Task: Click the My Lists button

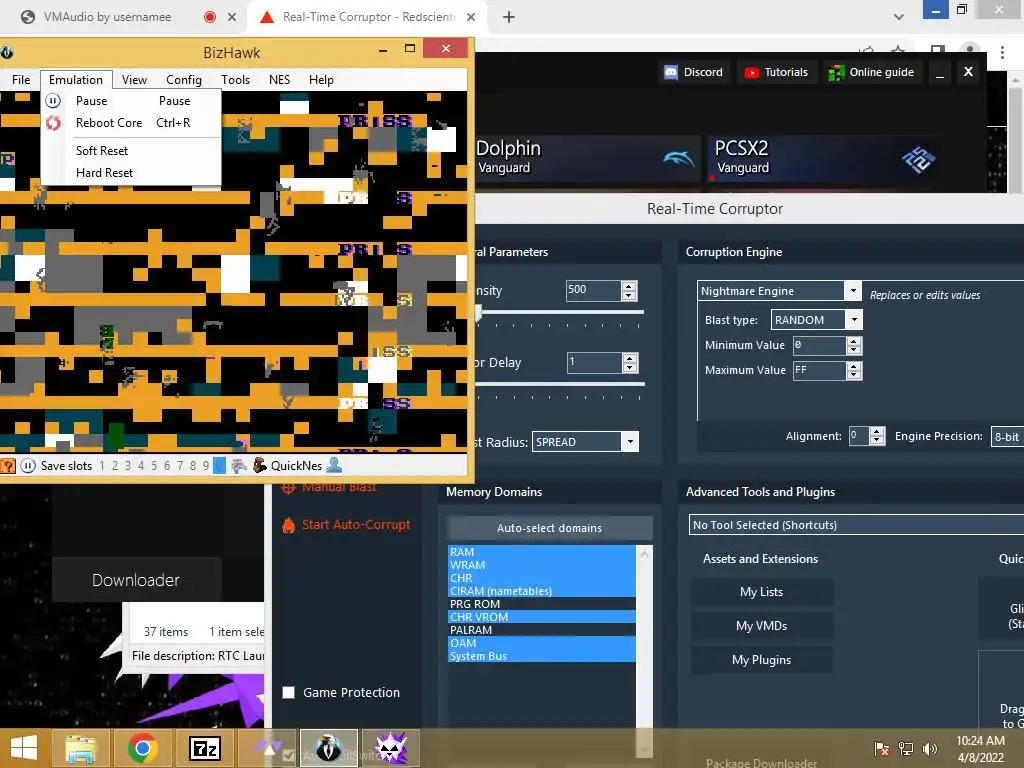Action: tap(761, 592)
